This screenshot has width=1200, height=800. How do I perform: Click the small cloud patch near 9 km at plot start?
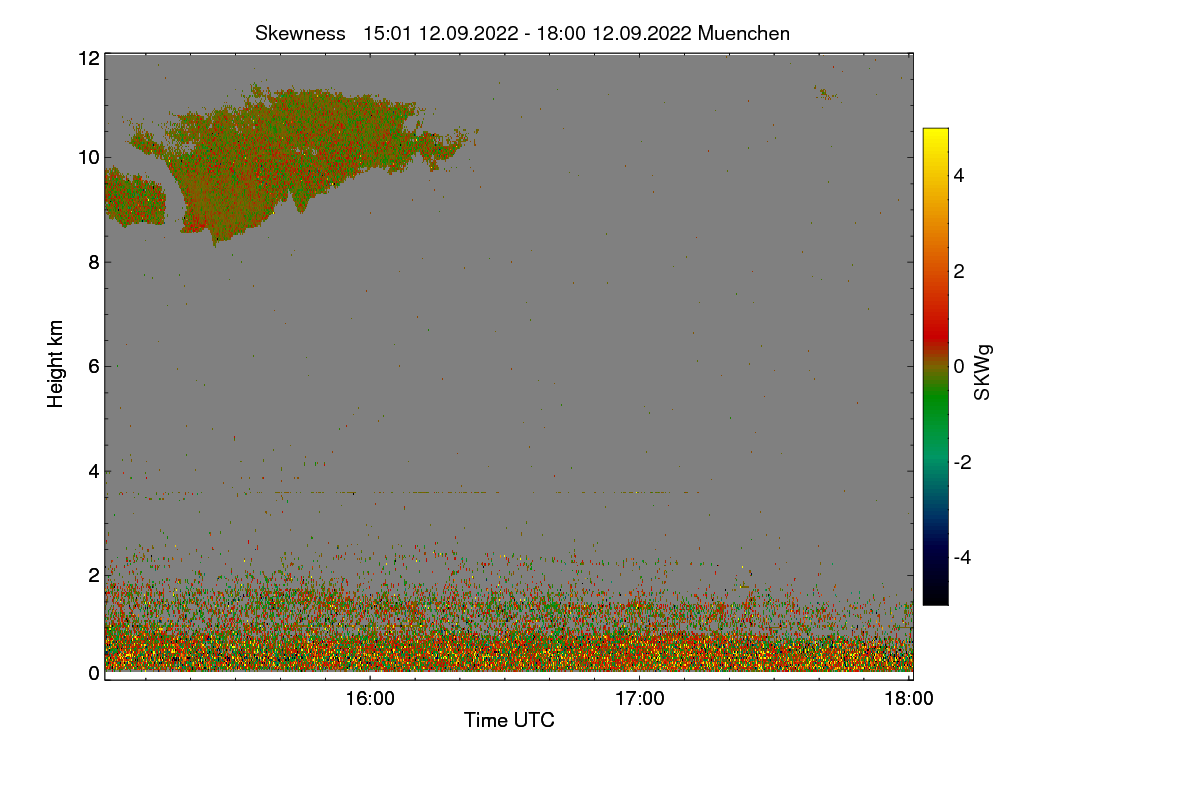coord(133,198)
